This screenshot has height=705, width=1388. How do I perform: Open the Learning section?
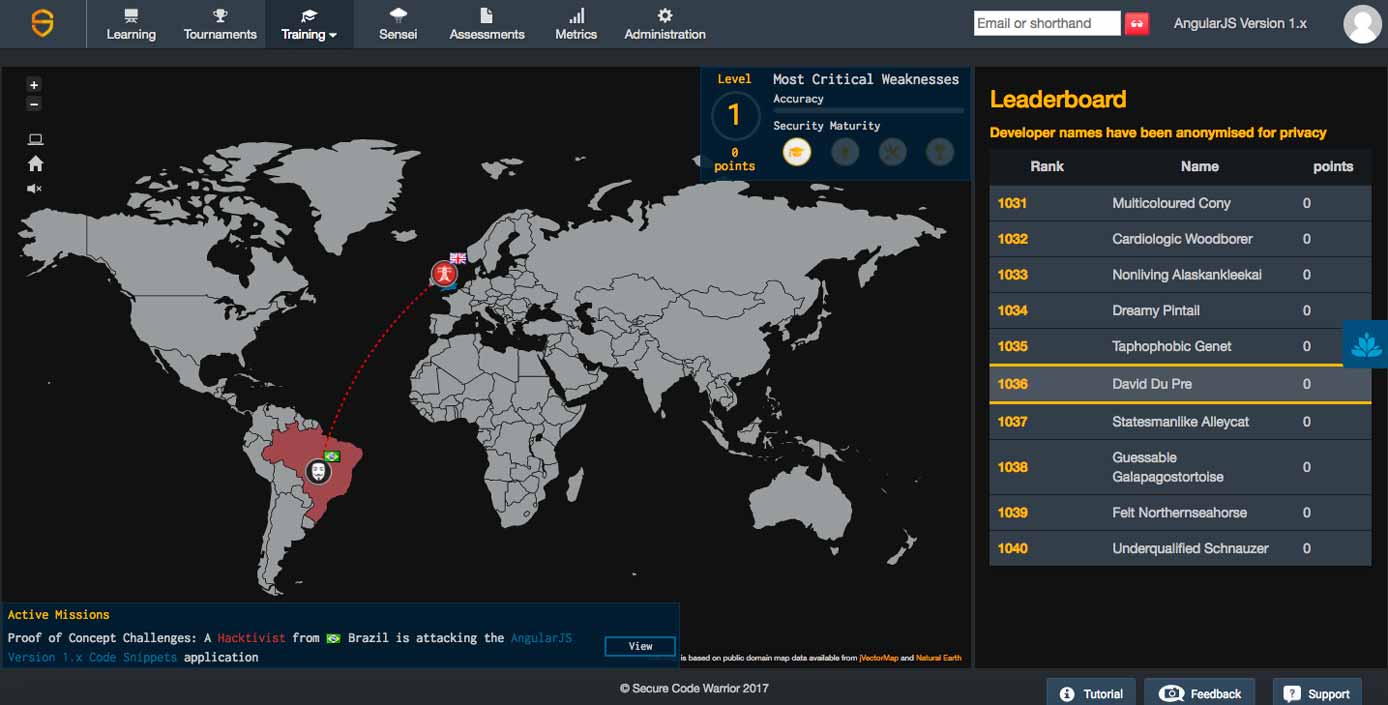pyautogui.click(x=131, y=24)
